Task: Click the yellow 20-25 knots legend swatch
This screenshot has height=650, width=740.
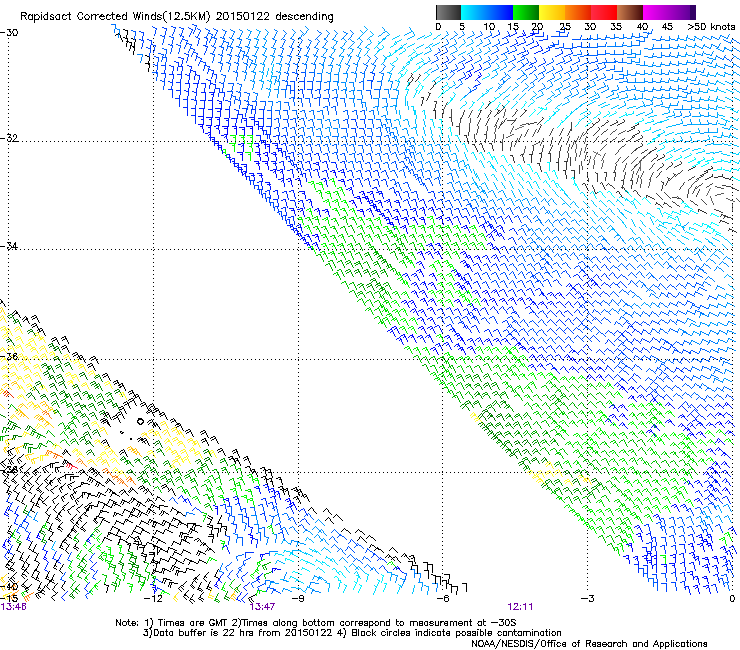Action: 552,12
